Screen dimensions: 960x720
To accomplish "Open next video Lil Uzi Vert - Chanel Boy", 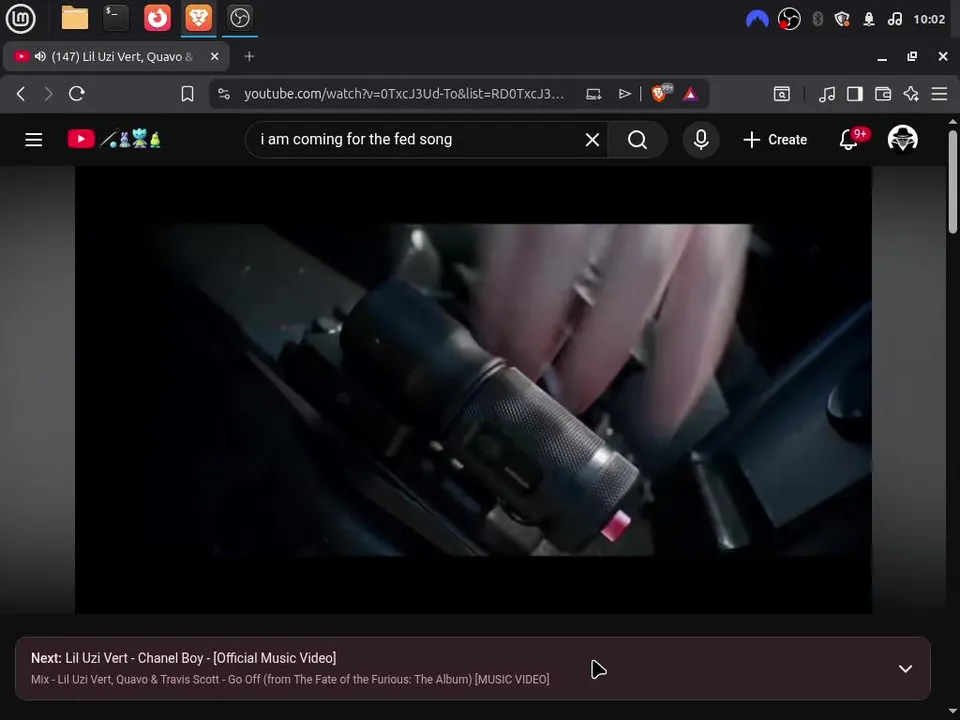I will pos(184,658).
